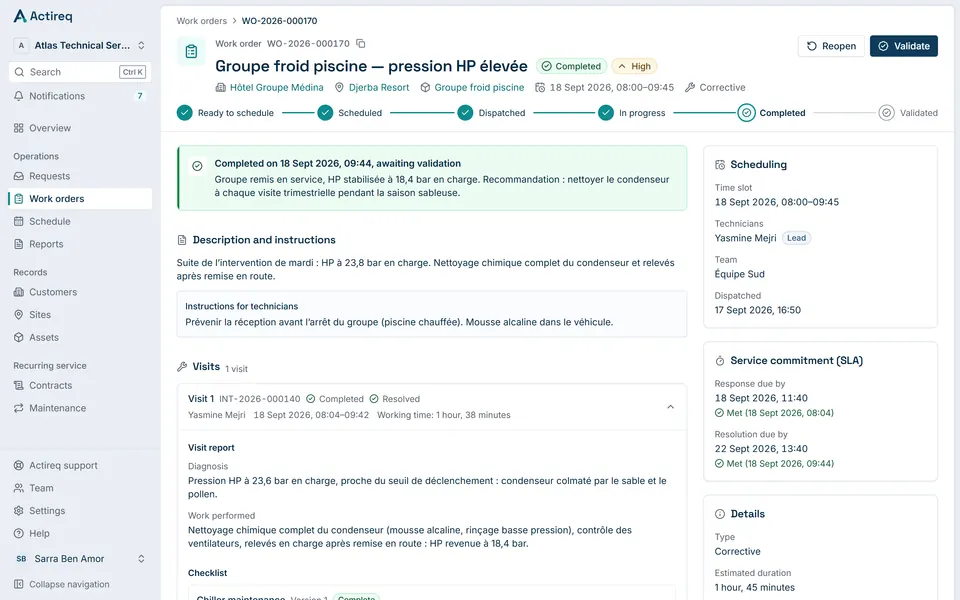Image resolution: width=960 pixels, height=600 pixels.
Task: Click the Resolved status on Visit 1
Action: click(395, 399)
